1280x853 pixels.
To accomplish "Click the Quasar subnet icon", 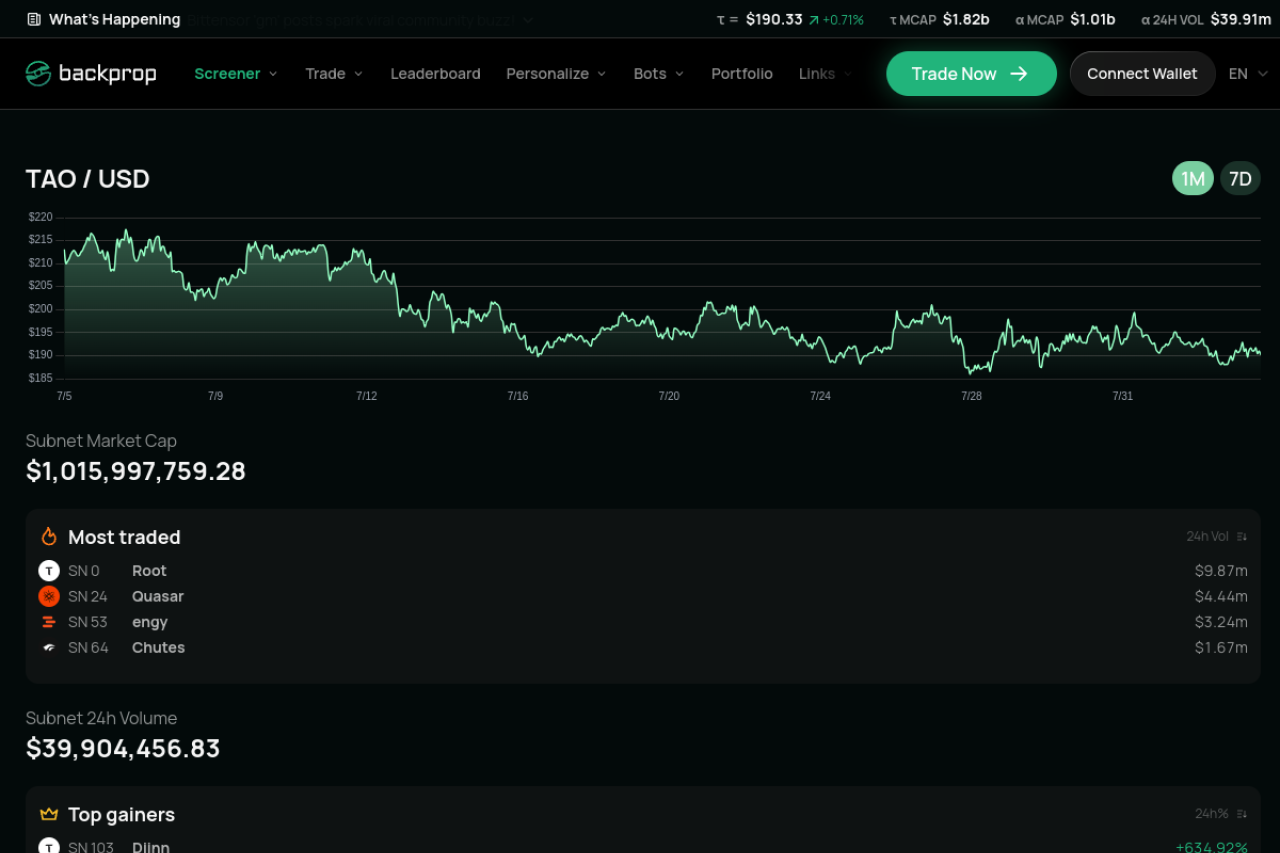I will click(49, 596).
